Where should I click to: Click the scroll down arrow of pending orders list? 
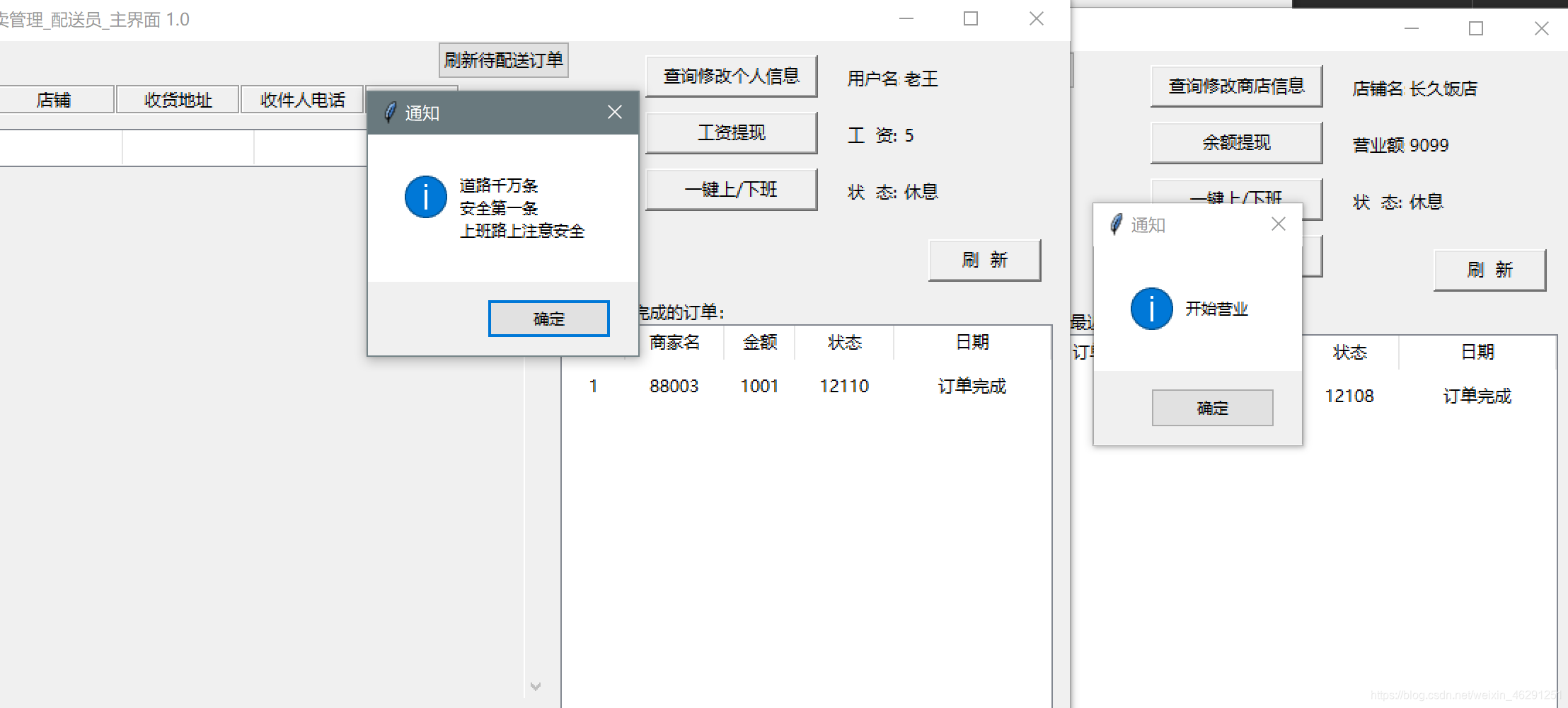point(536,686)
